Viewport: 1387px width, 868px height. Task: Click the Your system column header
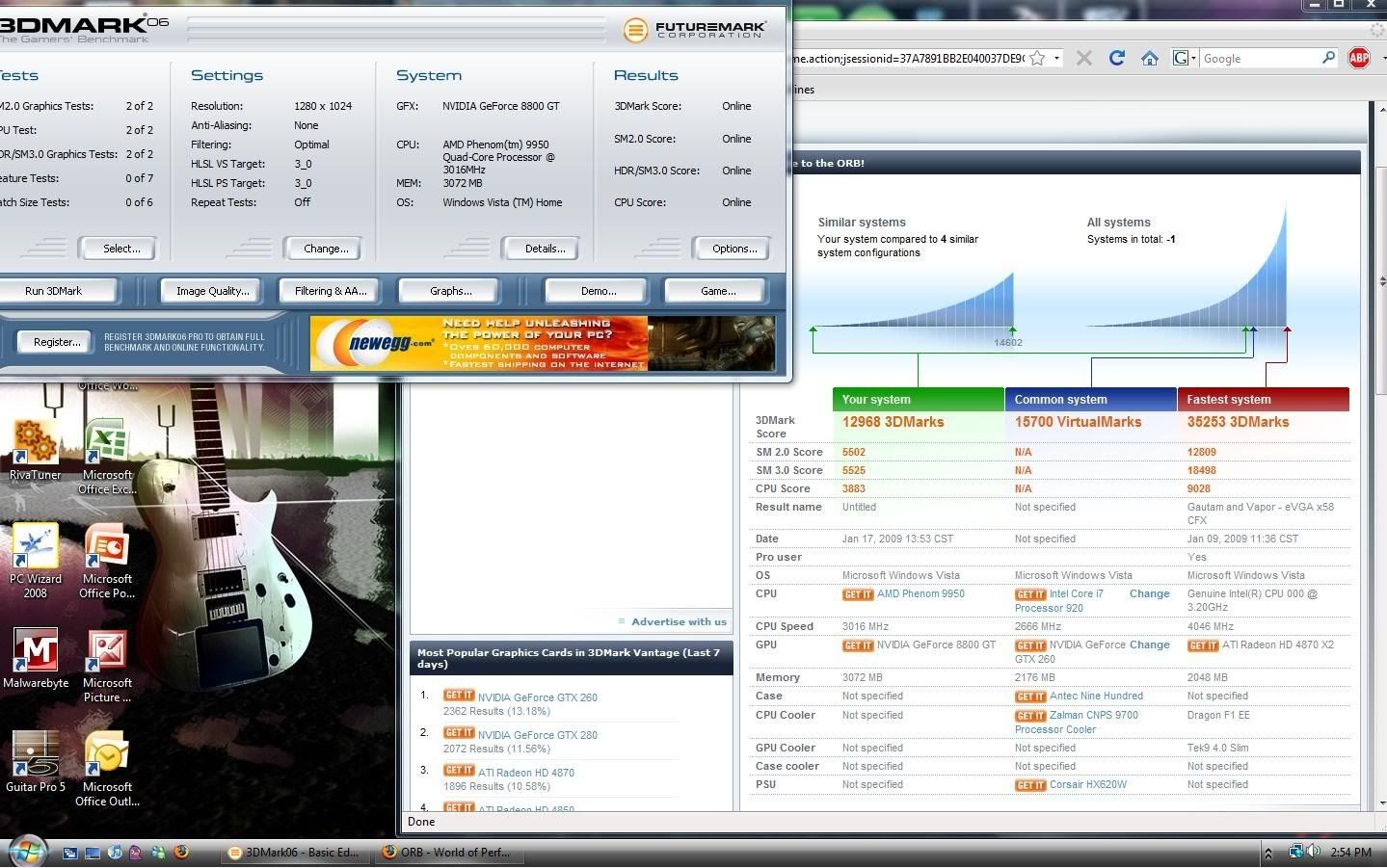[x=918, y=400]
